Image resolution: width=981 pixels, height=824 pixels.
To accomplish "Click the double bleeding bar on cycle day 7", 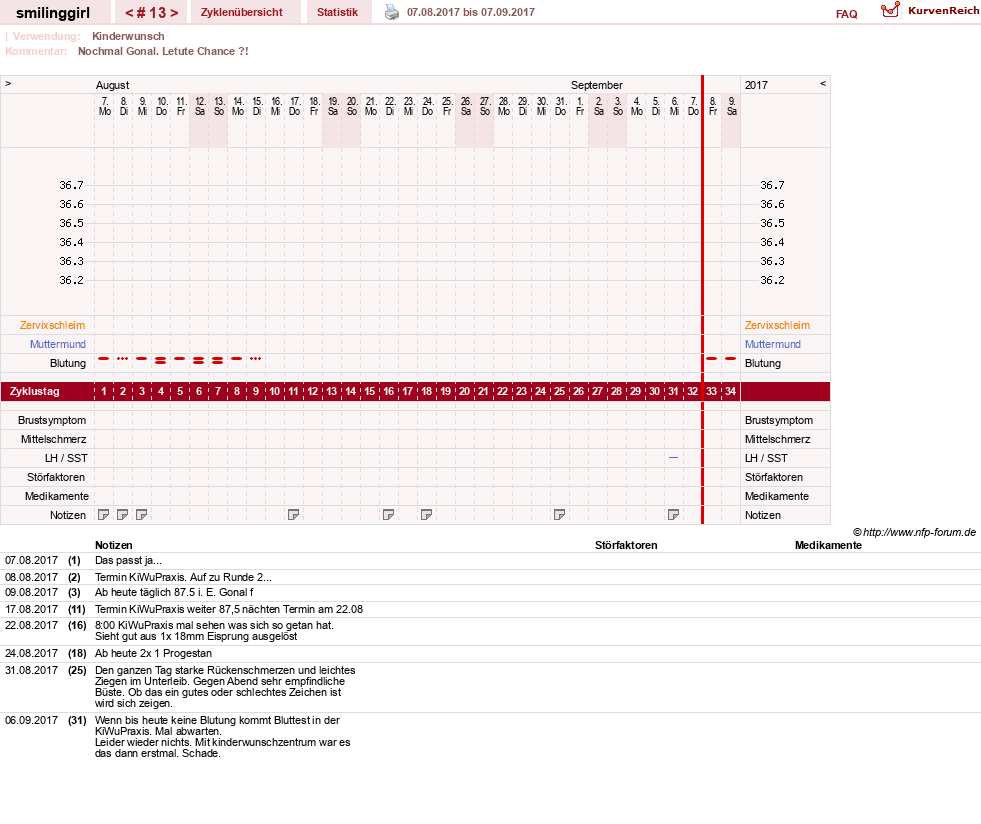I will tap(218, 360).
